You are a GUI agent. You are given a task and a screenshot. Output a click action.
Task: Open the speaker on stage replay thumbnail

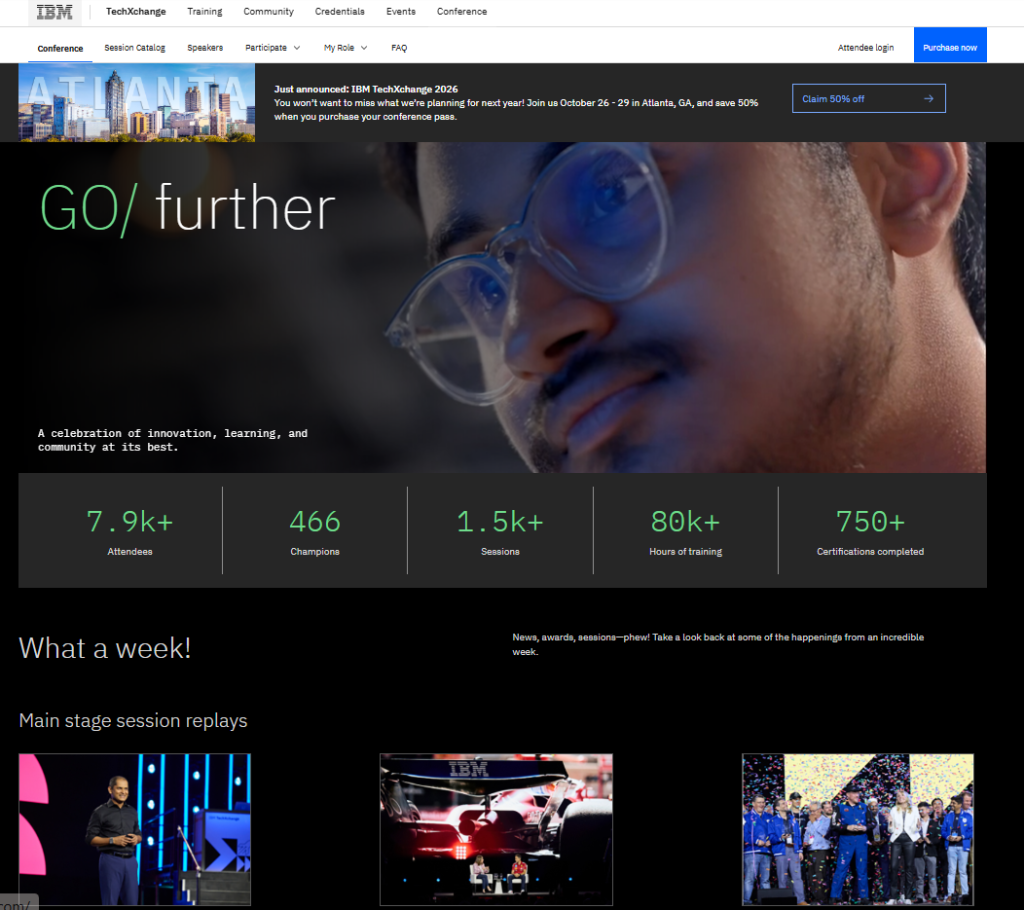[135, 830]
